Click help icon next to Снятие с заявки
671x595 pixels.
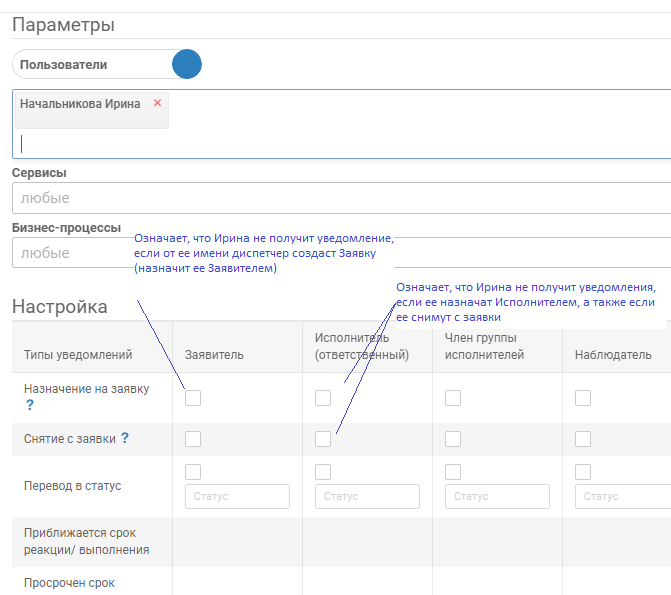[x=125, y=438]
